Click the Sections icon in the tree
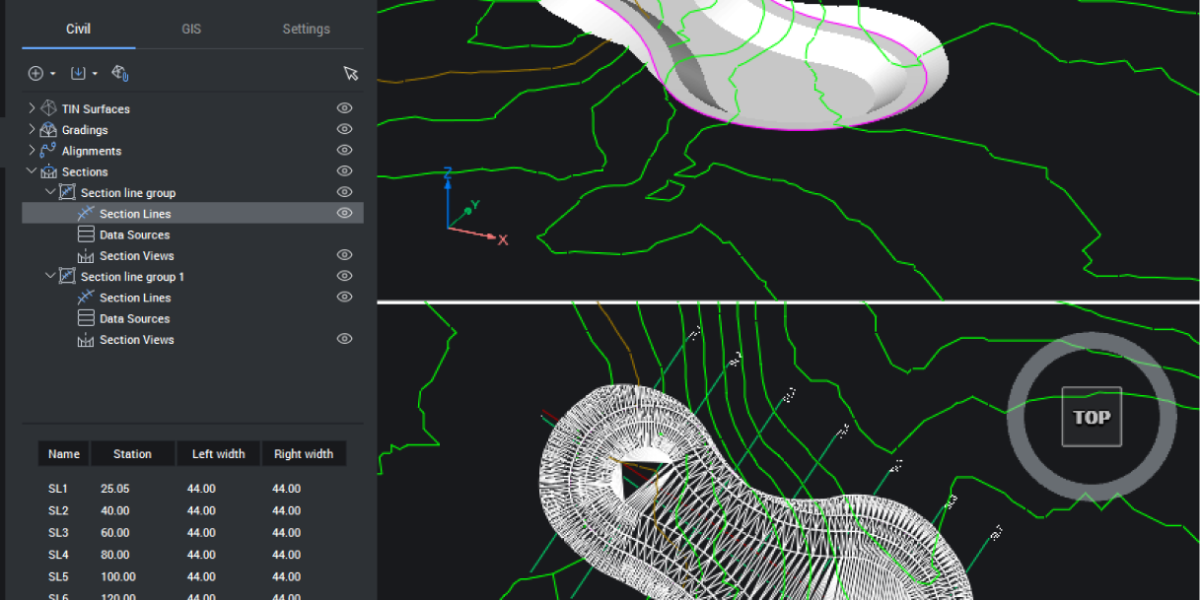 tap(48, 172)
